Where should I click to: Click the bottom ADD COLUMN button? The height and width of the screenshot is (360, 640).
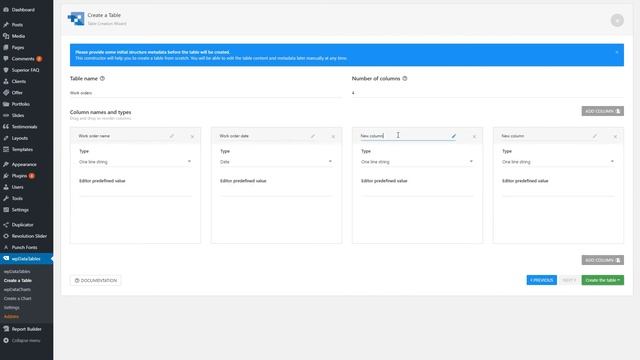click(x=602, y=260)
